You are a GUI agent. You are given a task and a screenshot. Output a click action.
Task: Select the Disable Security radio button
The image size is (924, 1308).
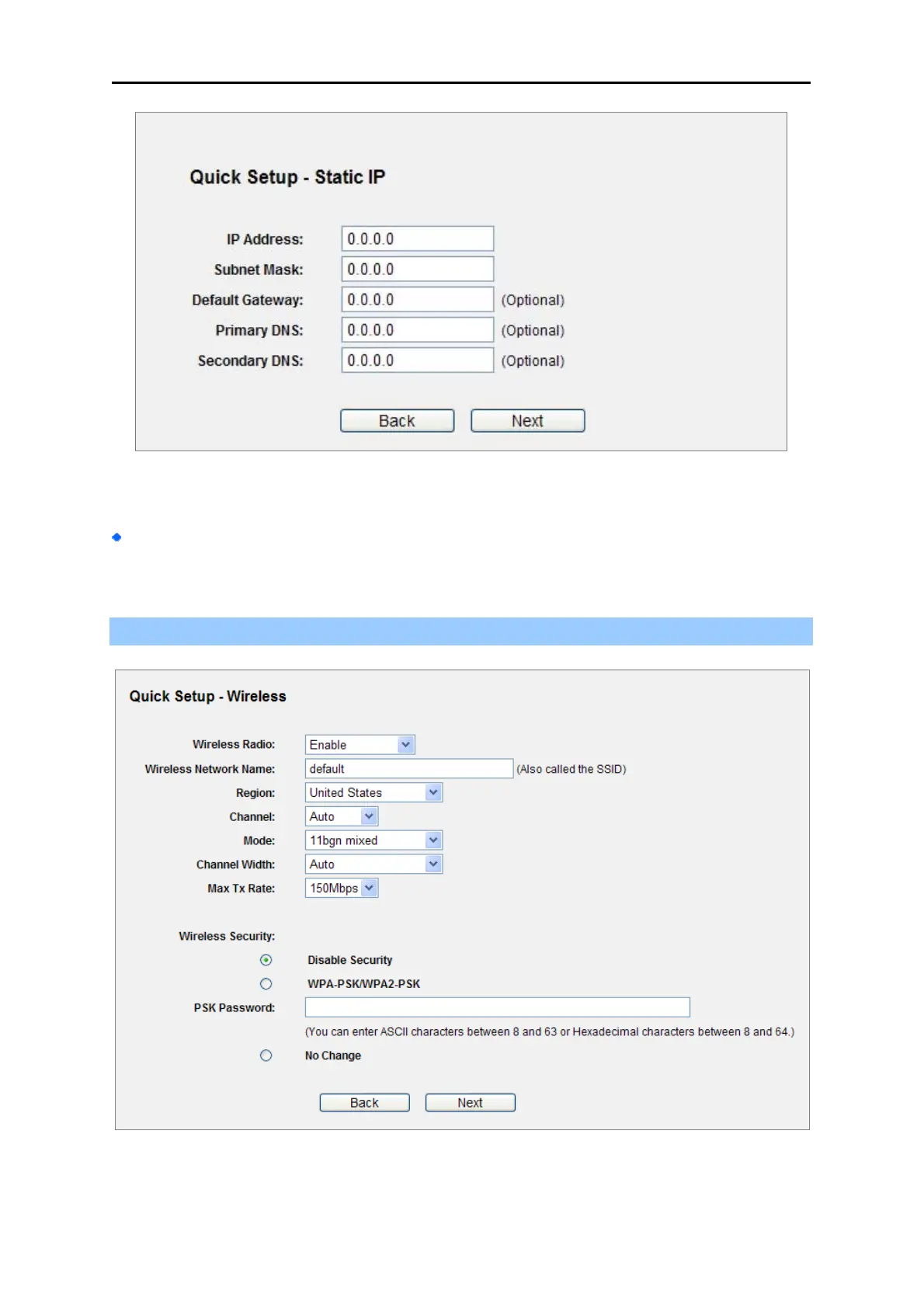click(266, 960)
